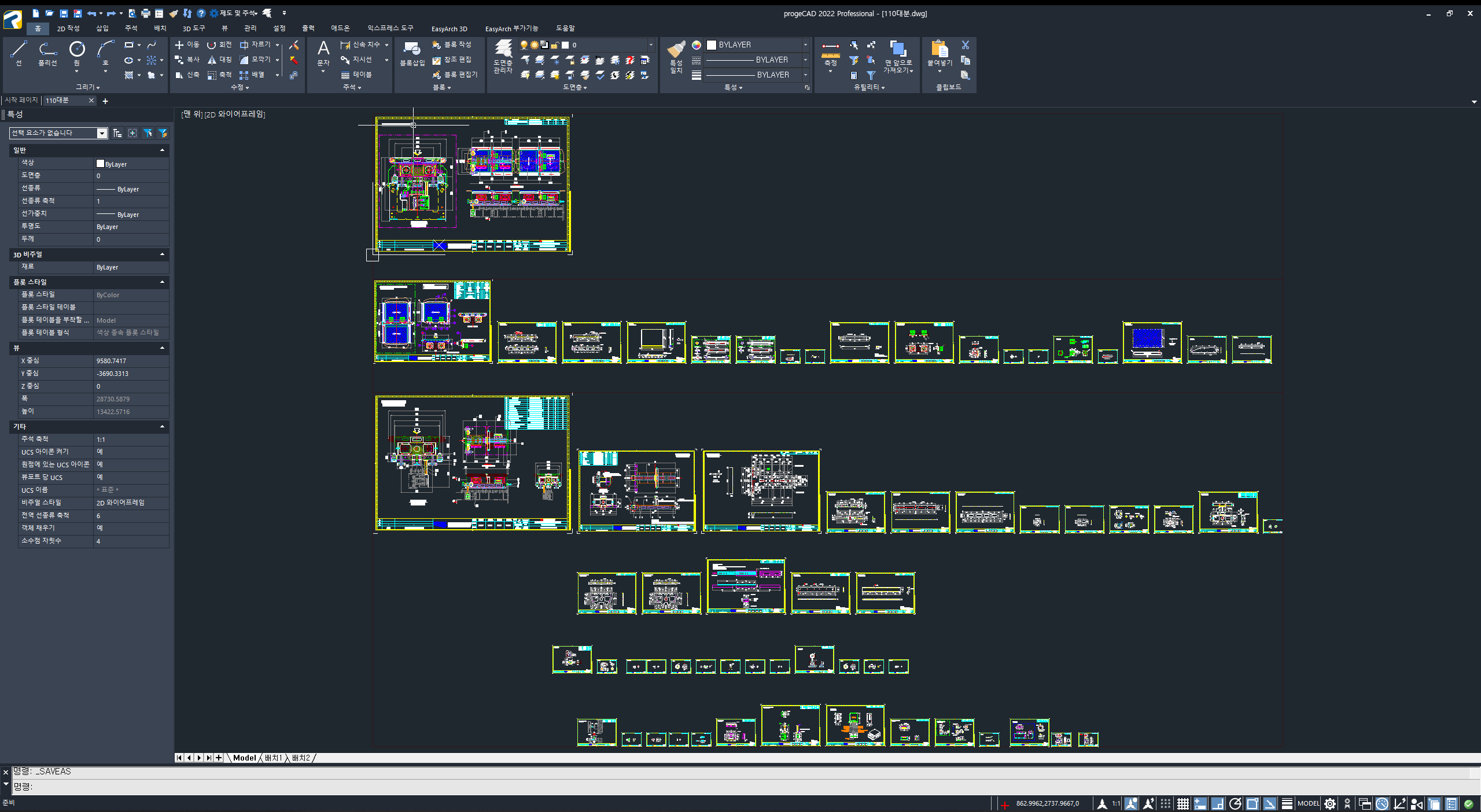Collapse the 플롯 스타일 section

point(162,282)
